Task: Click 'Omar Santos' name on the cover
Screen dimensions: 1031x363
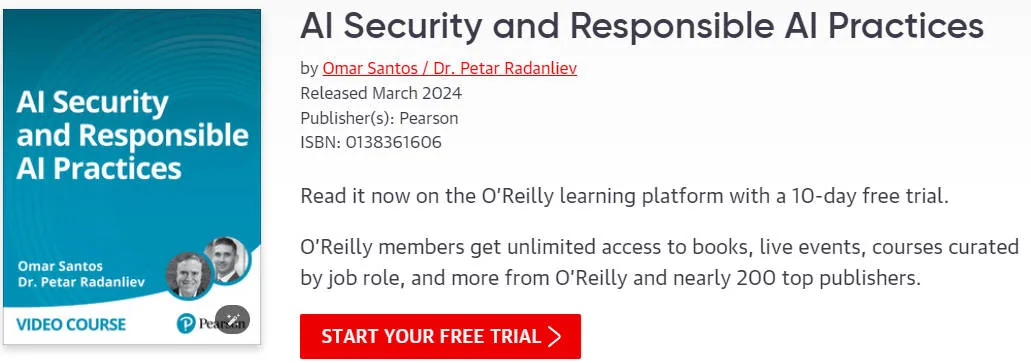Action: (x=60, y=266)
